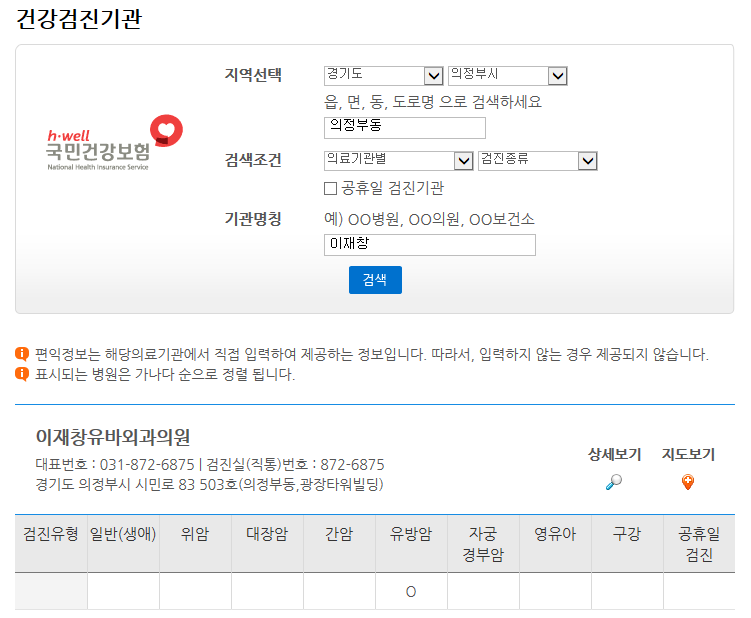
Task: Open the 의정부시 city dropdown
Action: (x=507, y=76)
